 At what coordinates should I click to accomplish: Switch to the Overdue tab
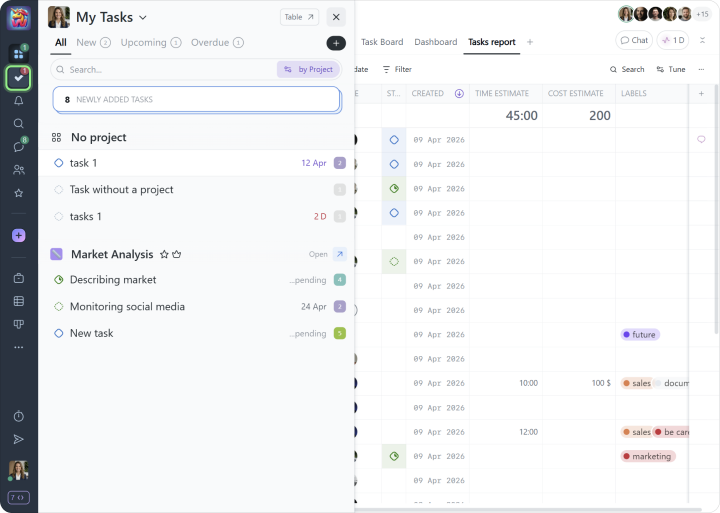click(210, 43)
